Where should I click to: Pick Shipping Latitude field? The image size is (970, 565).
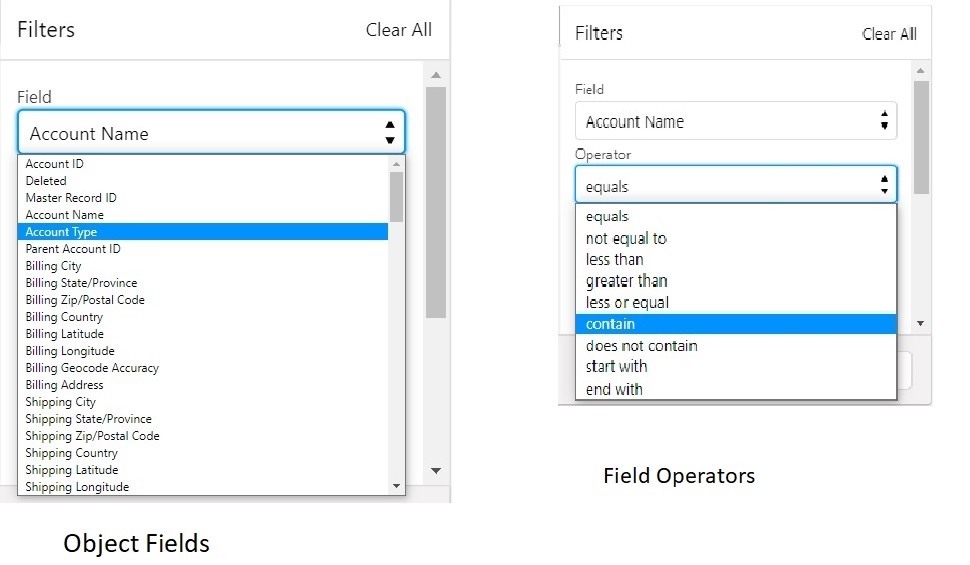(x=203, y=470)
